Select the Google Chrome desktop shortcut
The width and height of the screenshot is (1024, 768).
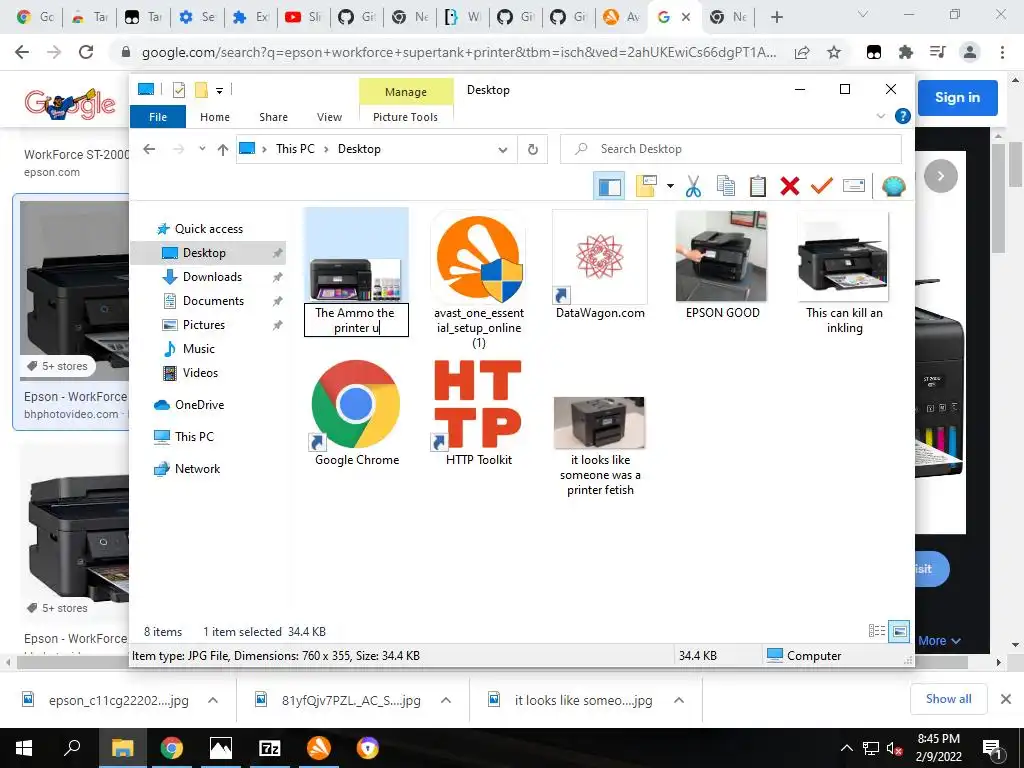[357, 413]
